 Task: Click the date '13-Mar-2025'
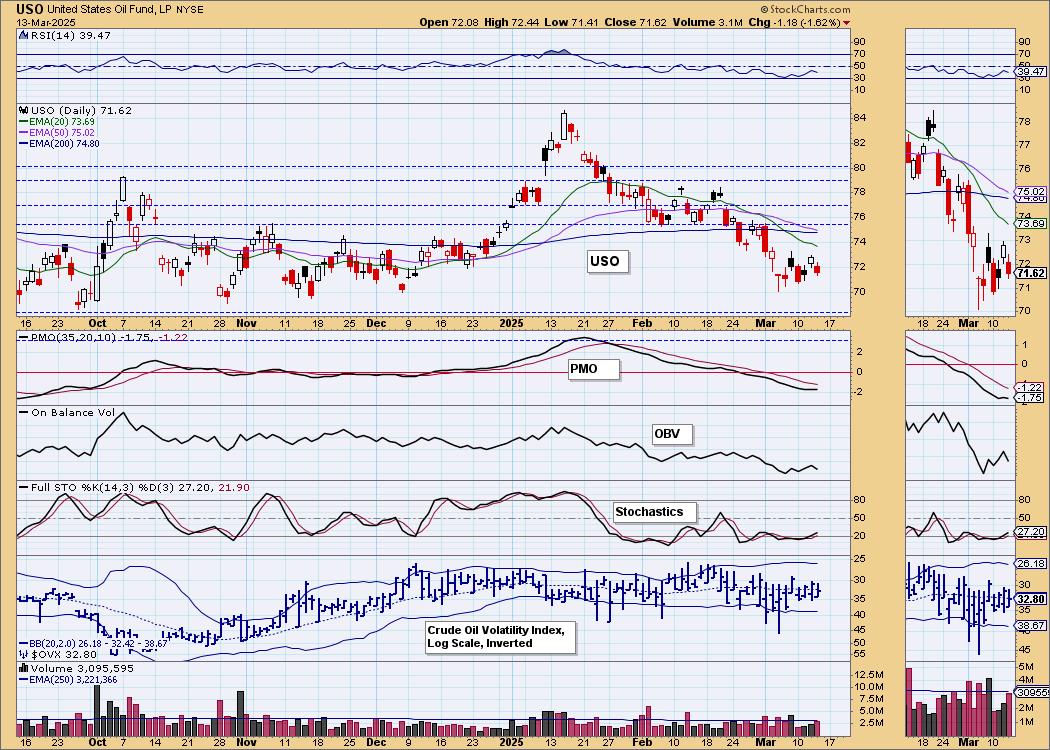tap(46, 22)
